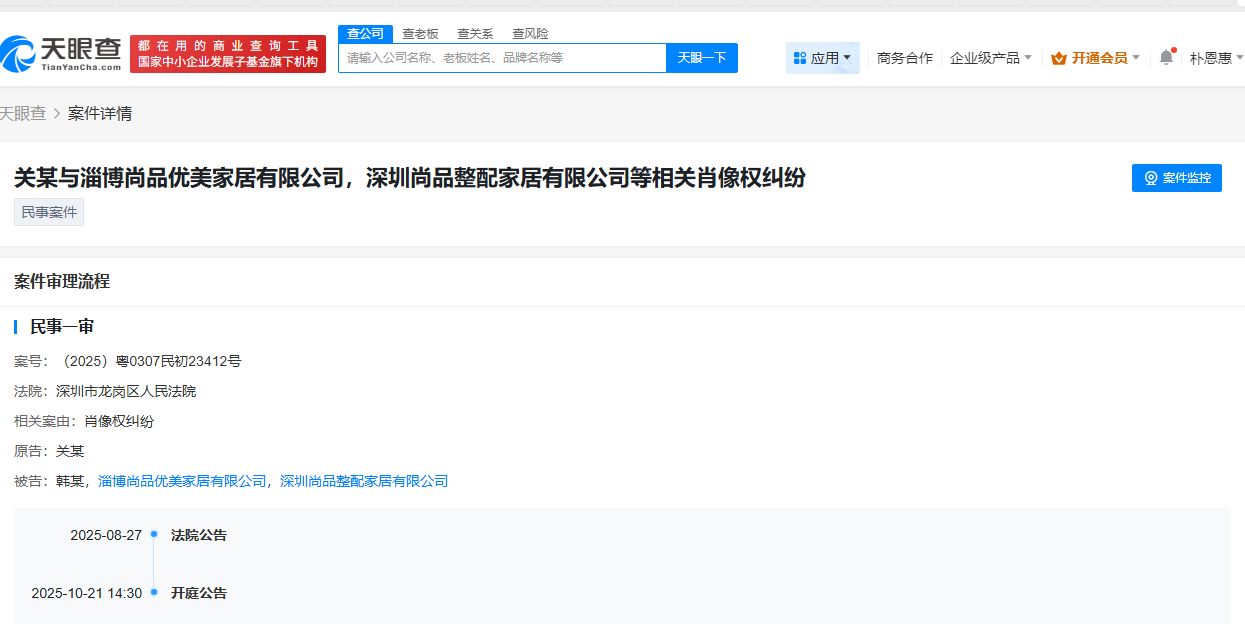Select plaintiff name 关某
1245x644 pixels.
coord(70,451)
